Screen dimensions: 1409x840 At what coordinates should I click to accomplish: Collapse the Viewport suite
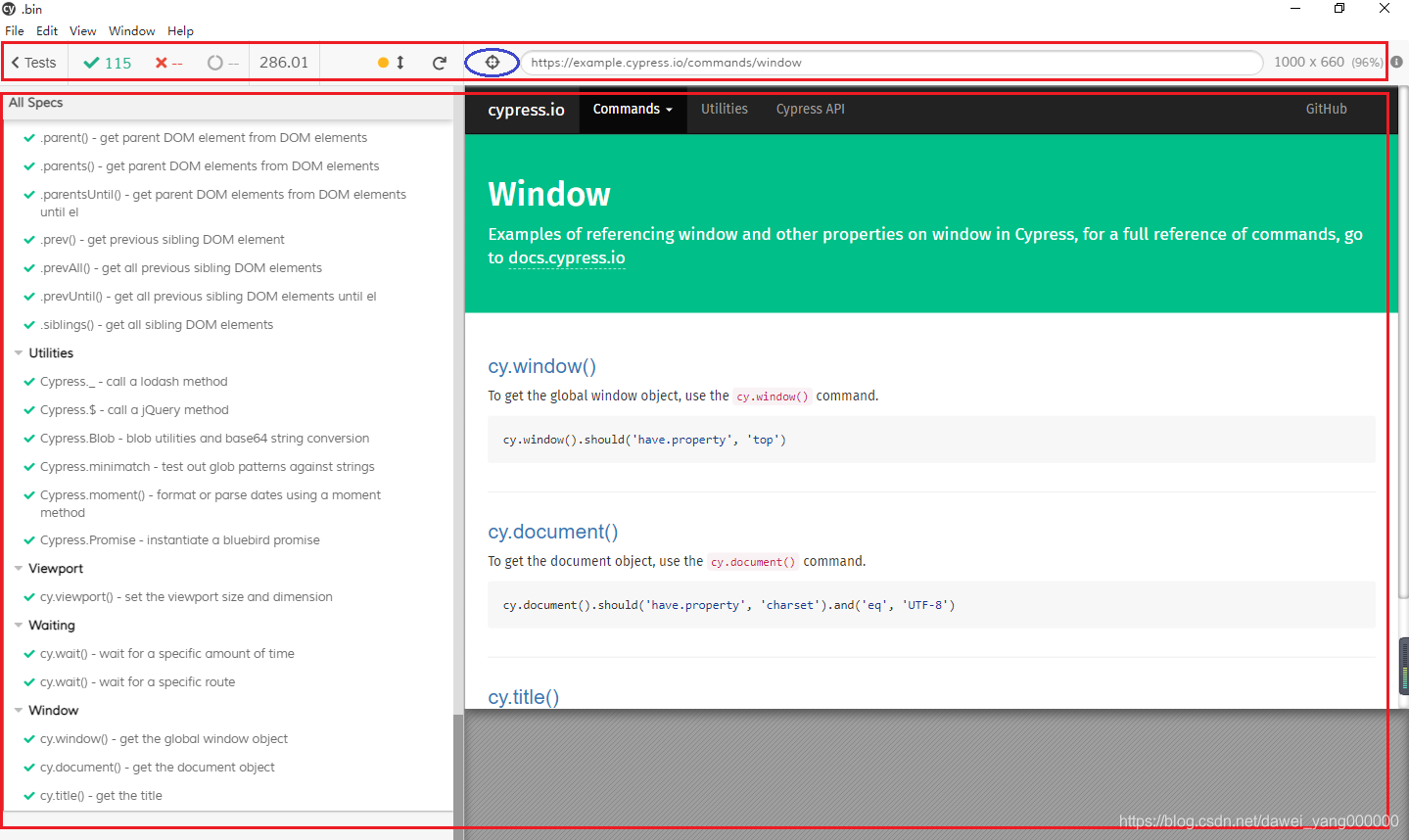coord(56,569)
